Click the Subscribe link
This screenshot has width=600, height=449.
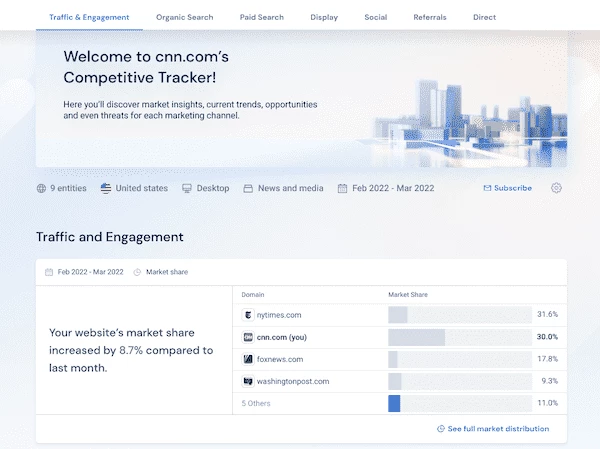point(513,188)
